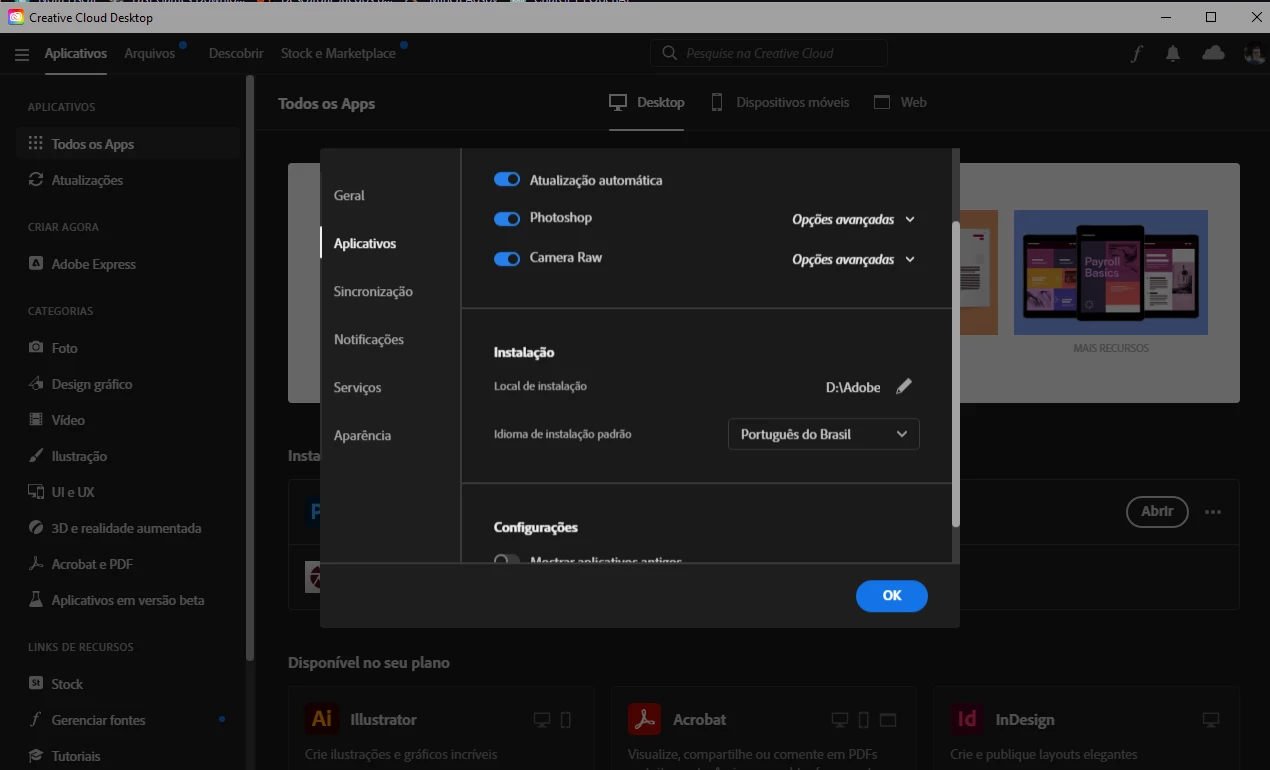1270x770 pixels.
Task: Click the Adobe Express icon in sidebar
Action: click(36, 264)
